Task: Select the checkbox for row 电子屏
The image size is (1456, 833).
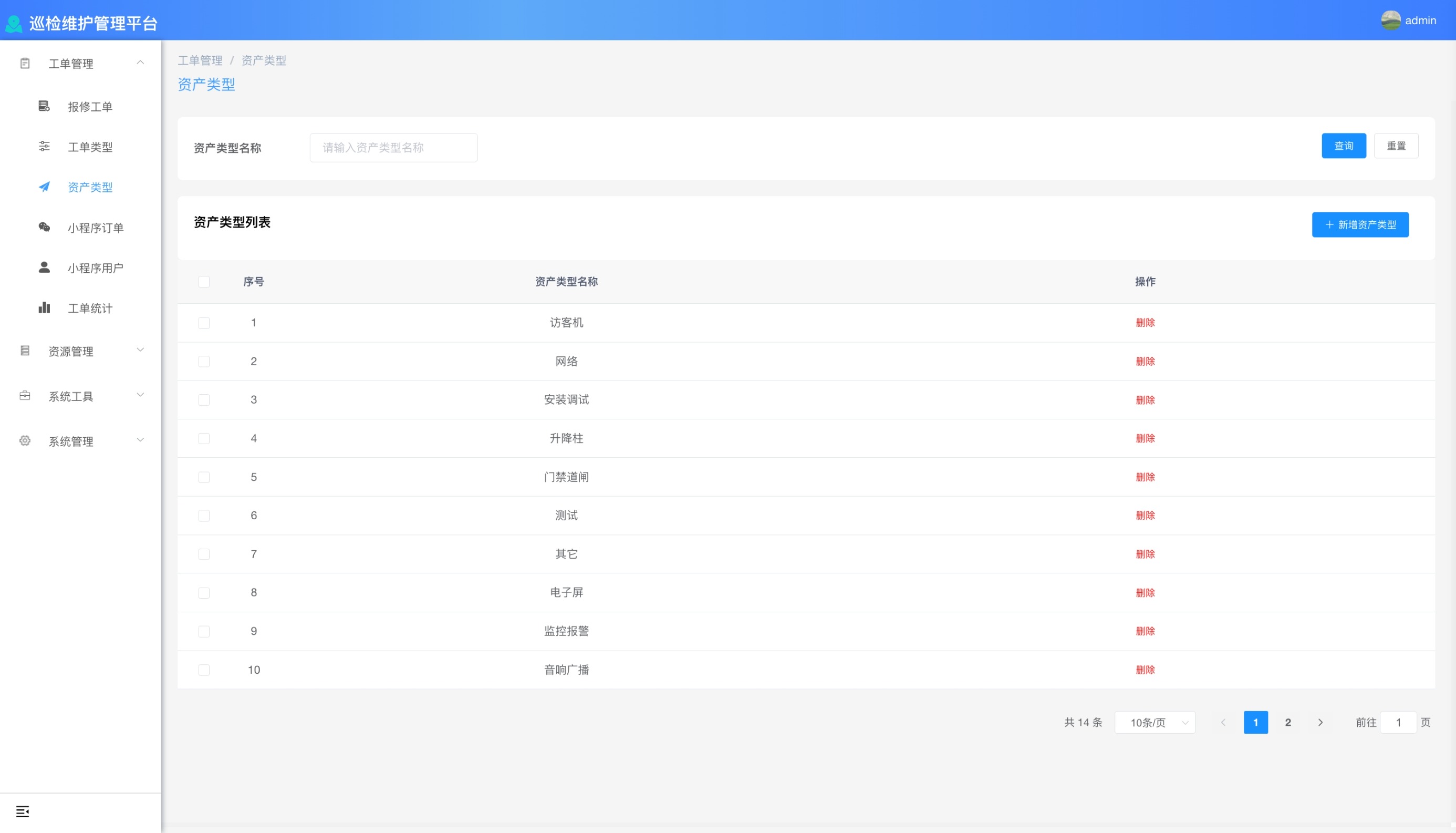Action: (204, 593)
